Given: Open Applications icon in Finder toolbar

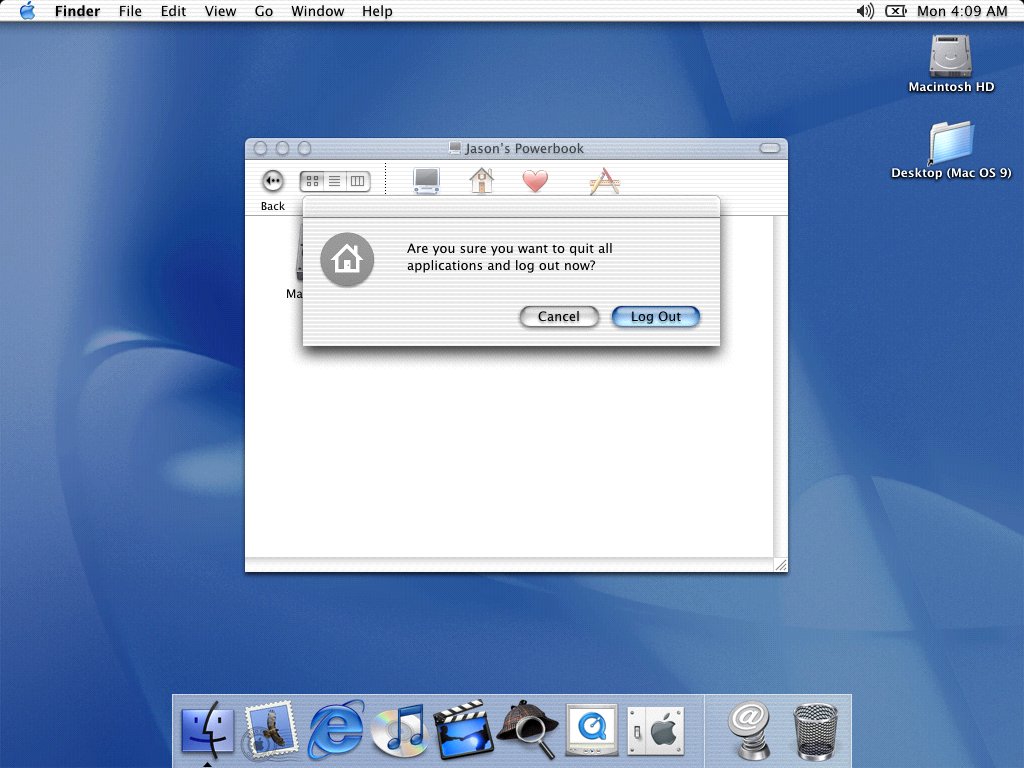Looking at the screenshot, I should pos(604,182).
